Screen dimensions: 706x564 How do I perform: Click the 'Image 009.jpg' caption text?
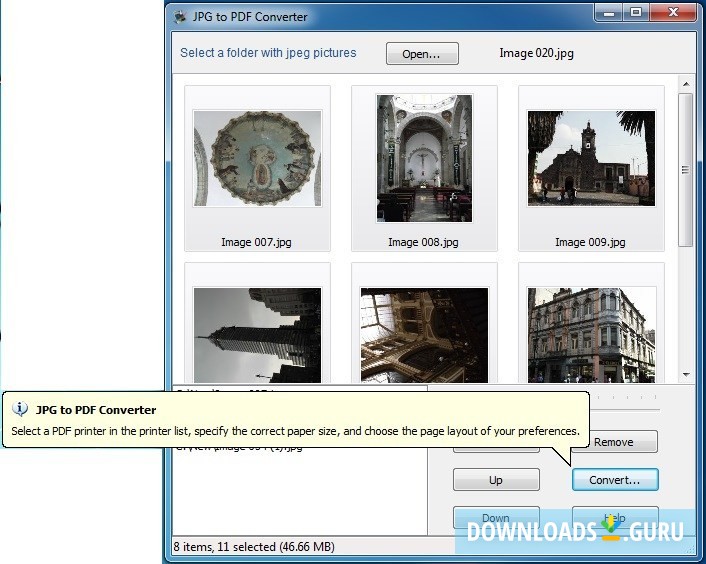(590, 242)
